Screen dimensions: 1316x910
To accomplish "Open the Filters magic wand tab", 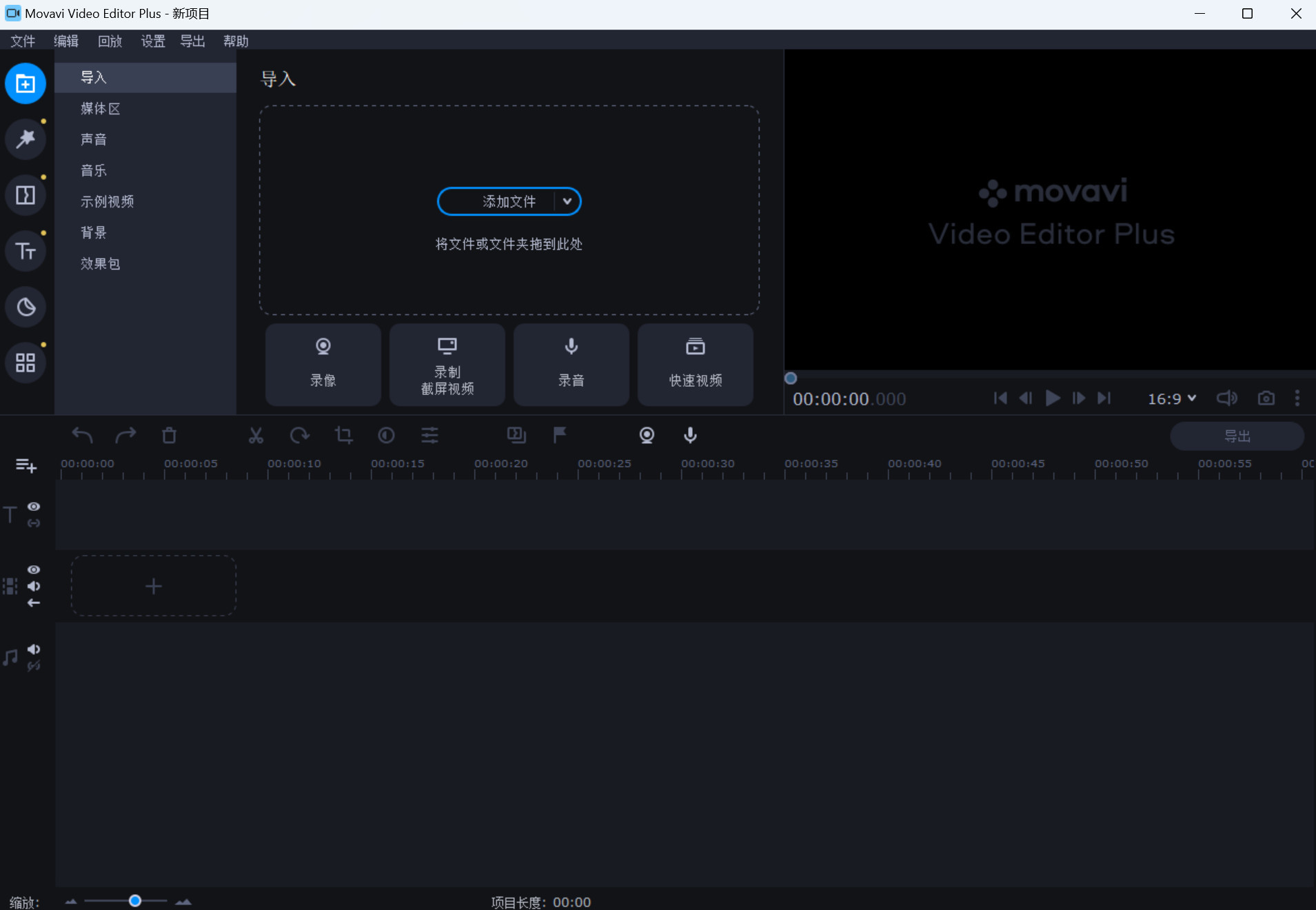I will 26,140.
